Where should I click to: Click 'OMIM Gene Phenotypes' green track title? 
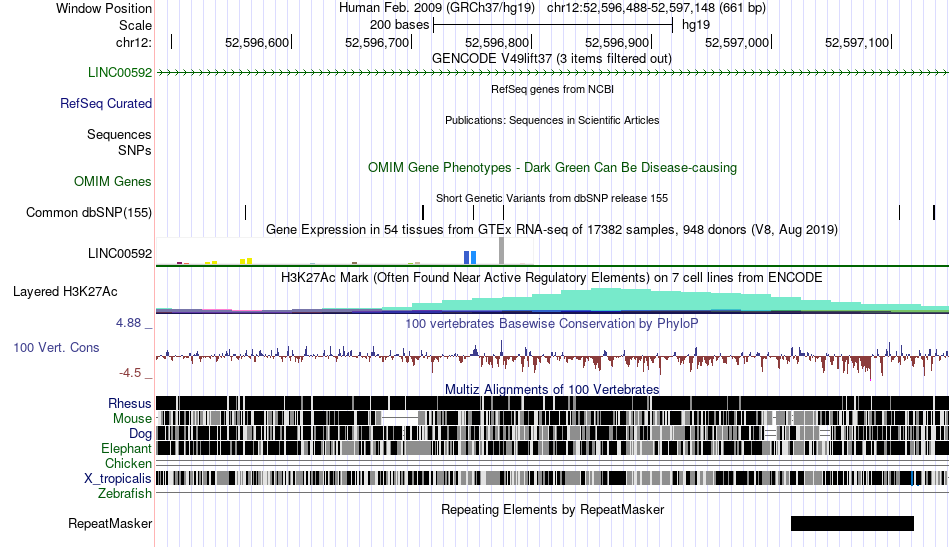point(552,168)
